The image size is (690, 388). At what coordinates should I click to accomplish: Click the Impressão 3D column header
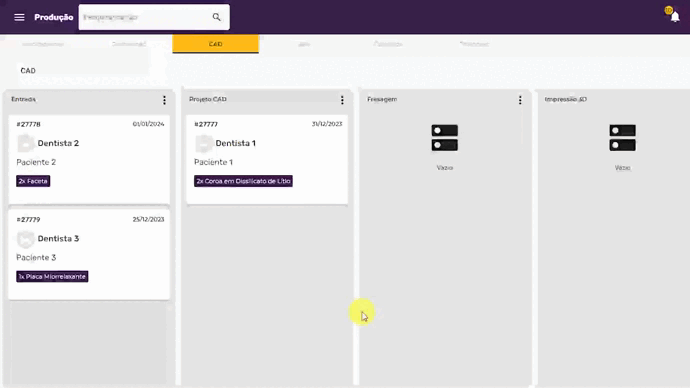click(565, 99)
